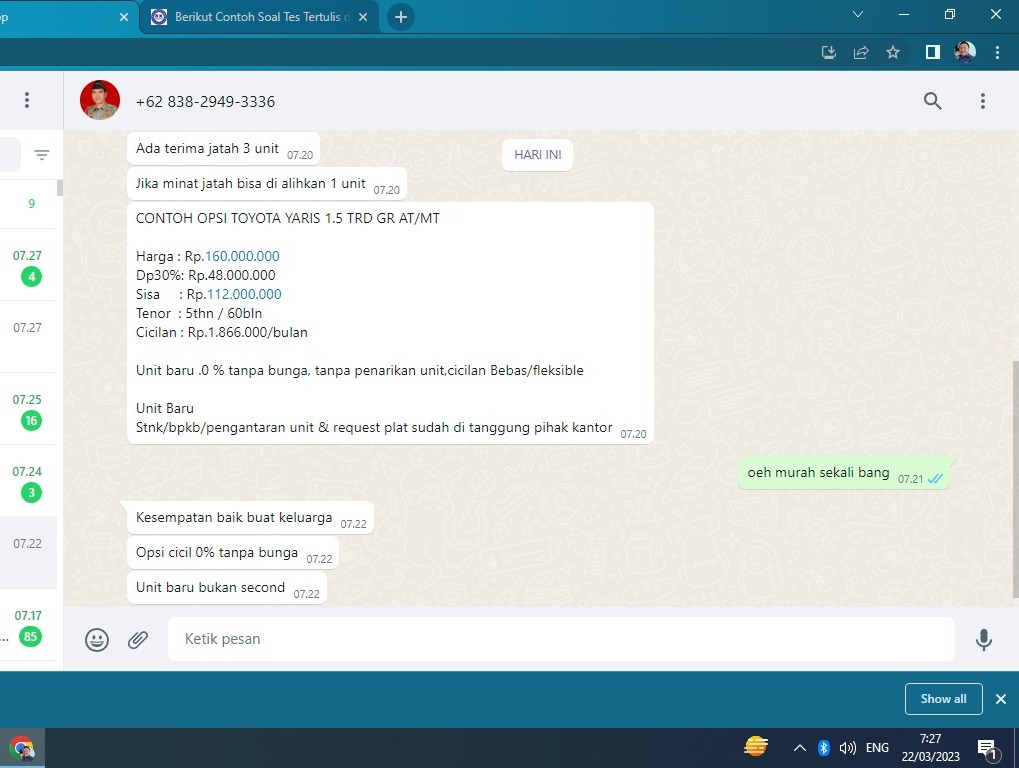Bookmark this tab with the star icon
Image resolution: width=1019 pixels, height=768 pixels.
[893, 53]
